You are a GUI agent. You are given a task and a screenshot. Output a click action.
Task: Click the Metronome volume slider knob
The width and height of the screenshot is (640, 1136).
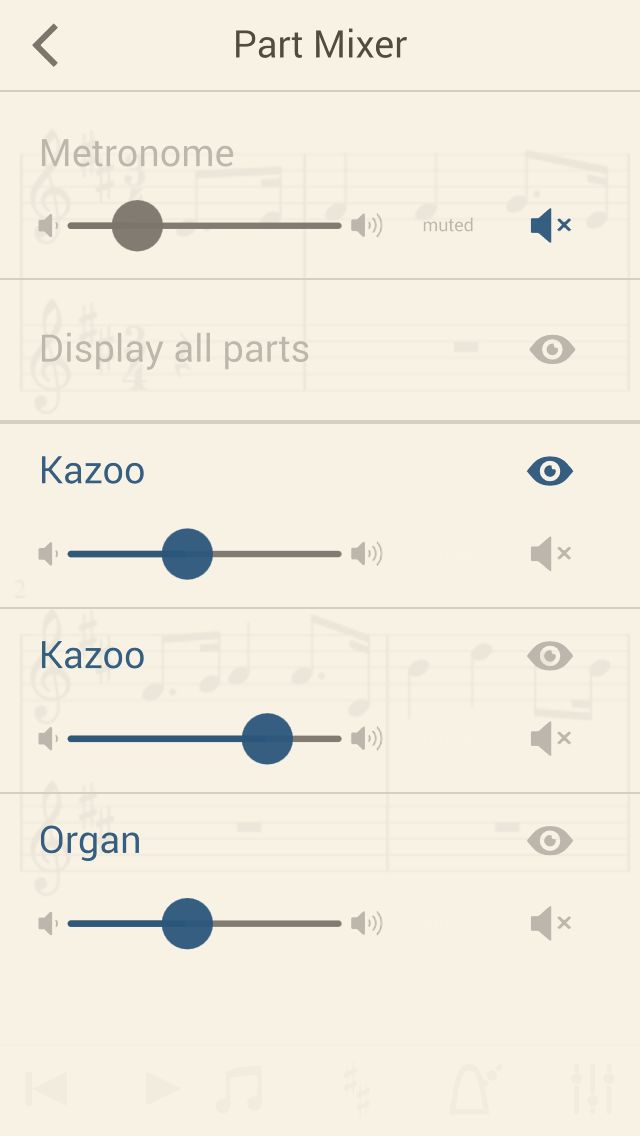(x=137, y=225)
